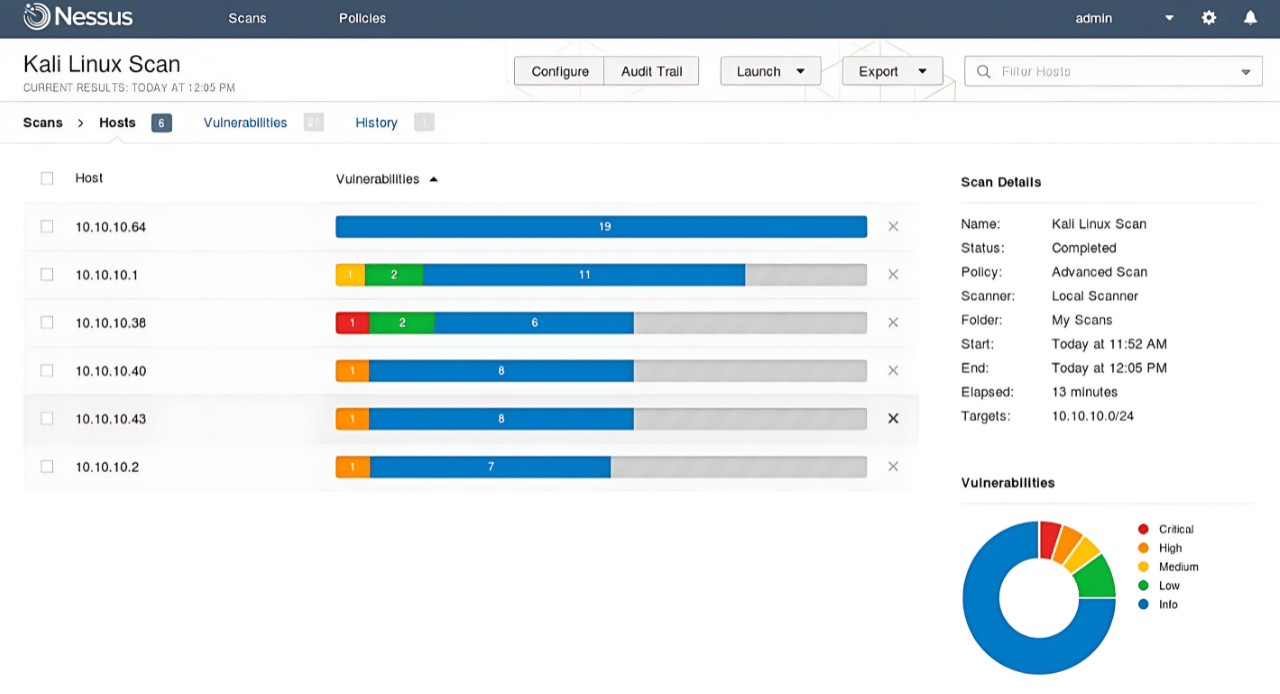Click the Filter Hosts search field

(x=1112, y=72)
